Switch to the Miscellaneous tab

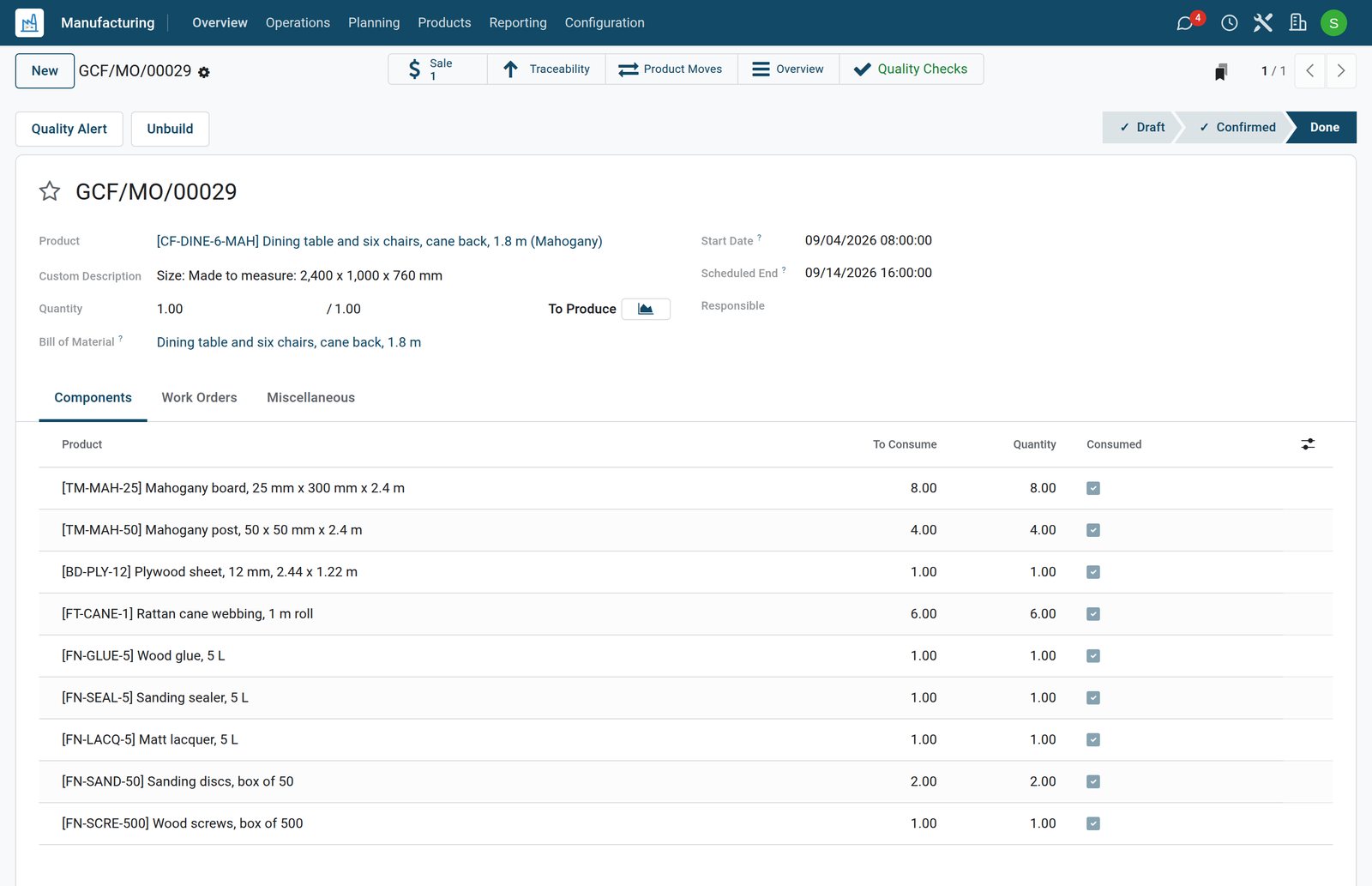310,398
